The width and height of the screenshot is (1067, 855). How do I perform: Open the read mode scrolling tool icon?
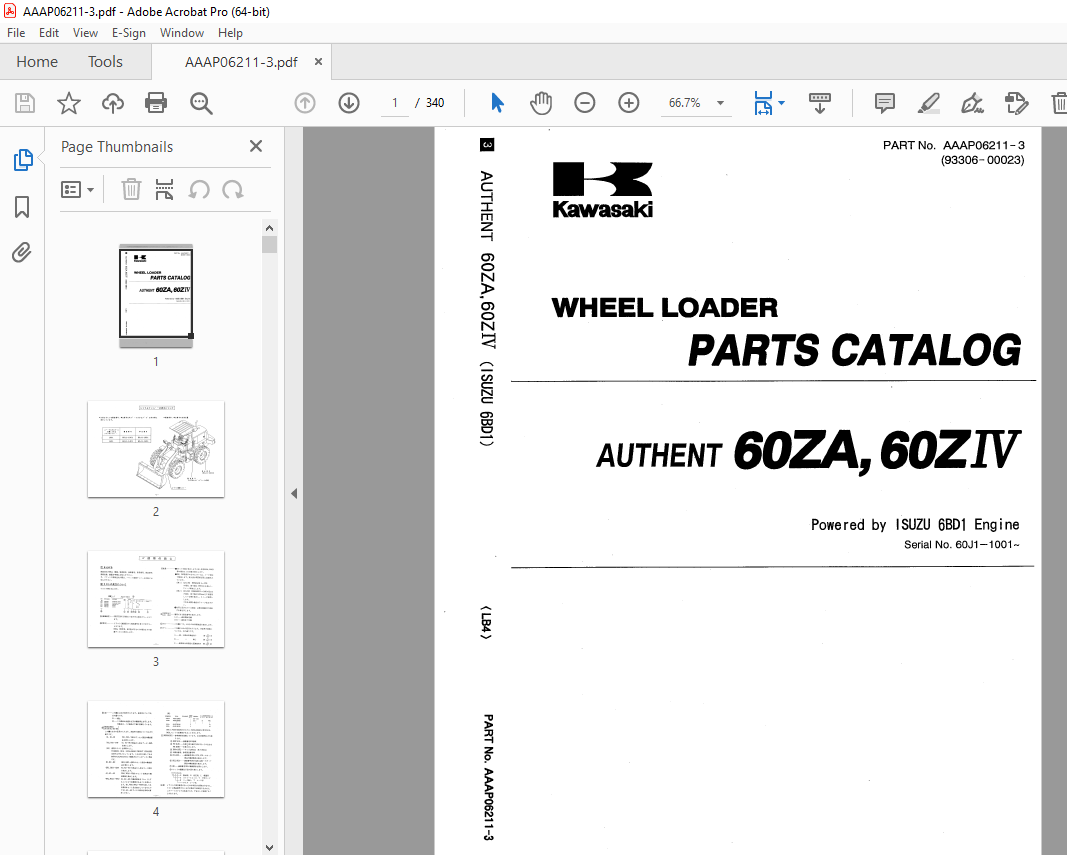point(820,103)
